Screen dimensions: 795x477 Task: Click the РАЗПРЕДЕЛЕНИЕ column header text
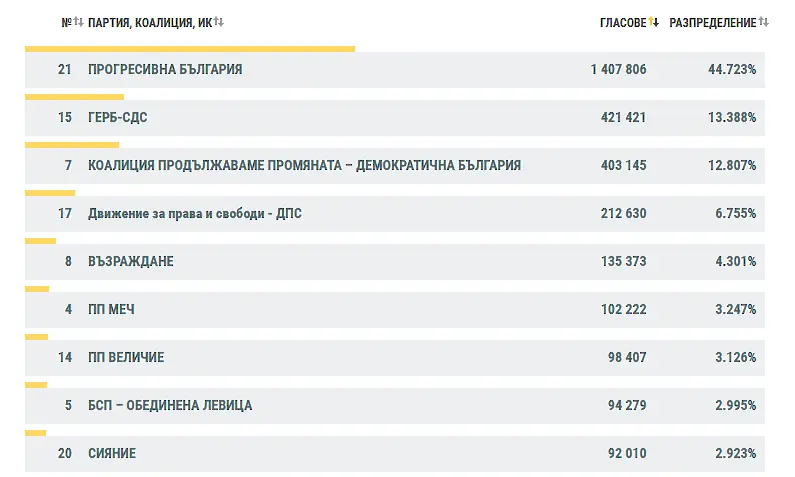click(712, 22)
